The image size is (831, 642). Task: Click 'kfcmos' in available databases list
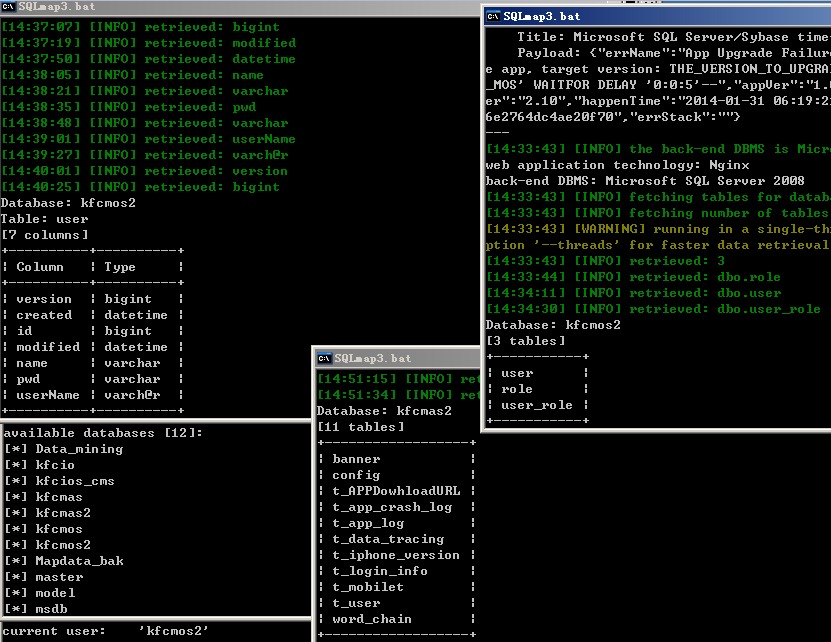click(x=59, y=529)
